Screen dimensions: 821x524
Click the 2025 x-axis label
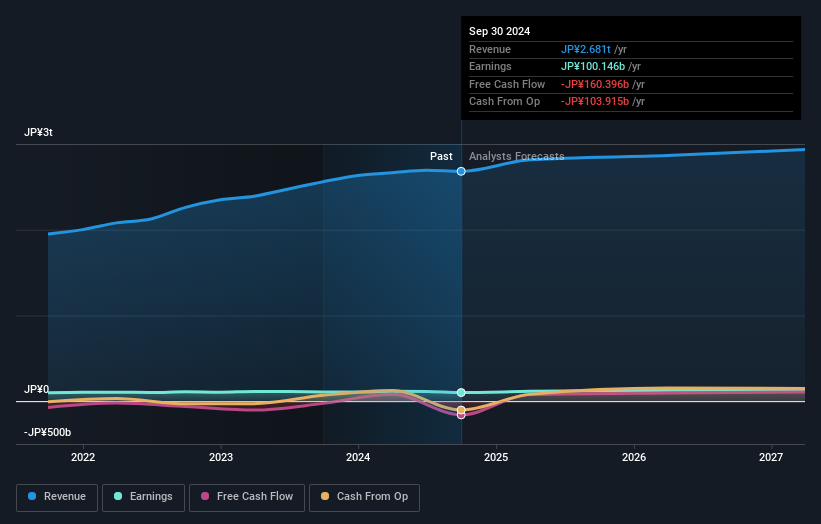[496, 458]
